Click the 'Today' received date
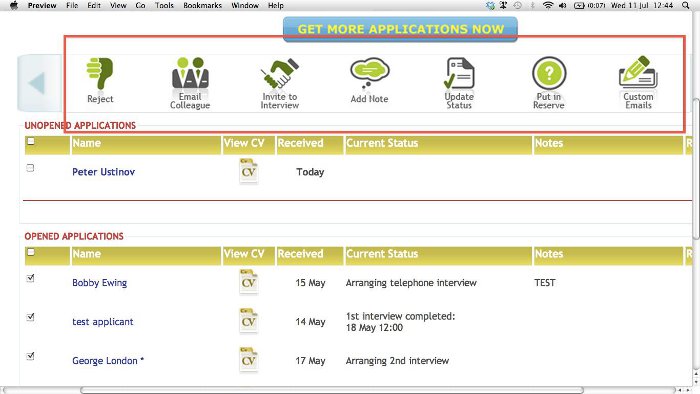 coord(310,172)
